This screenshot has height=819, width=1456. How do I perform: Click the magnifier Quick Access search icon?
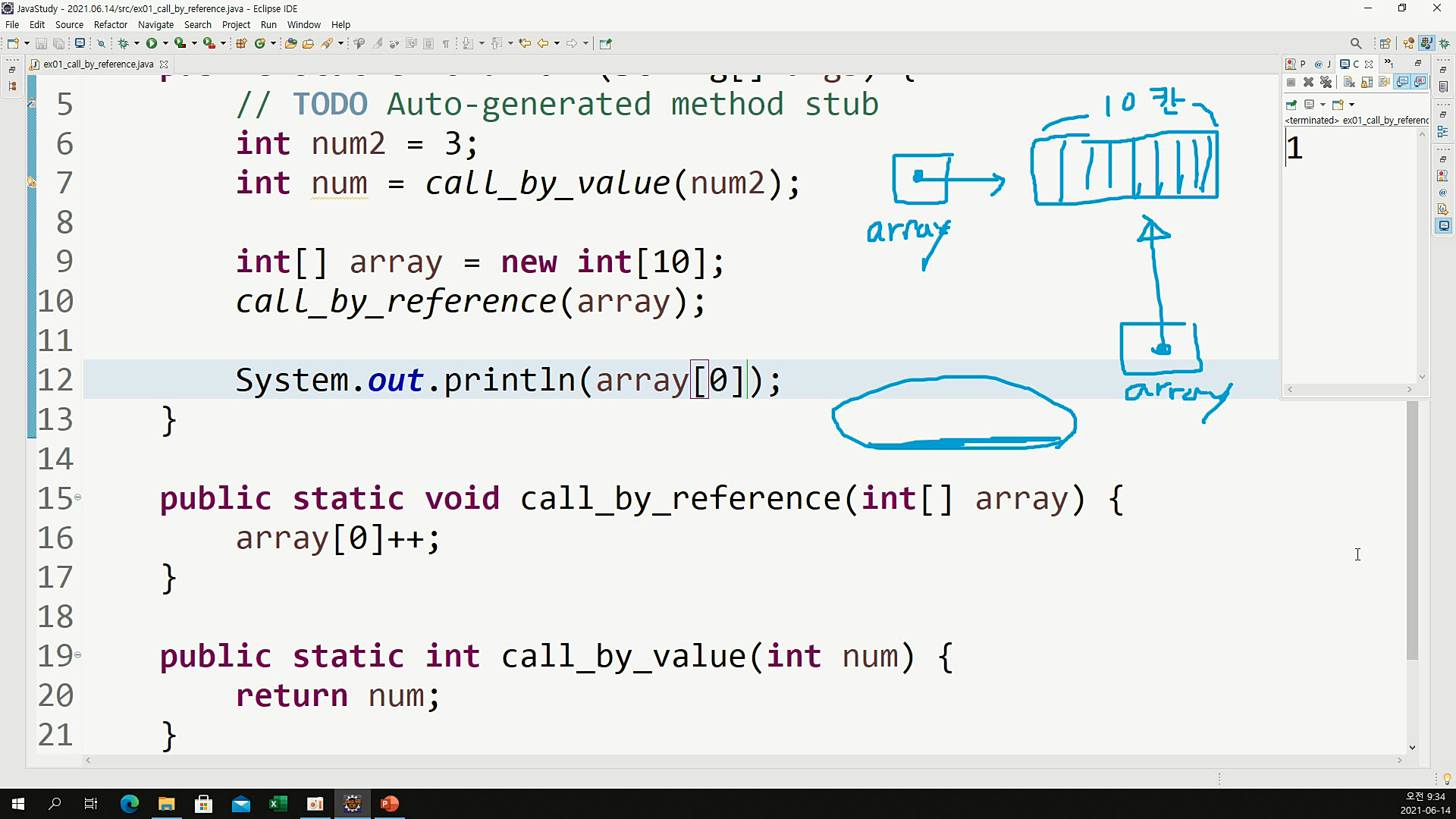pos(1356,43)
